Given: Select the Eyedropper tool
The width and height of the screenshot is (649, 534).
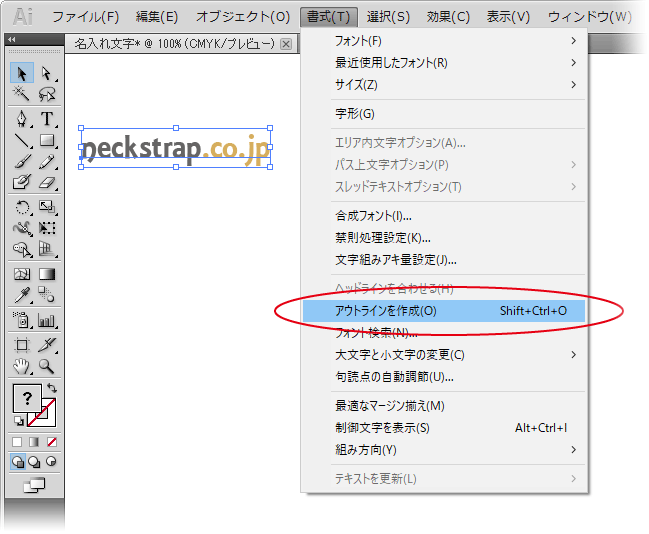Looking at the screenshot, I should coord(22,295).
